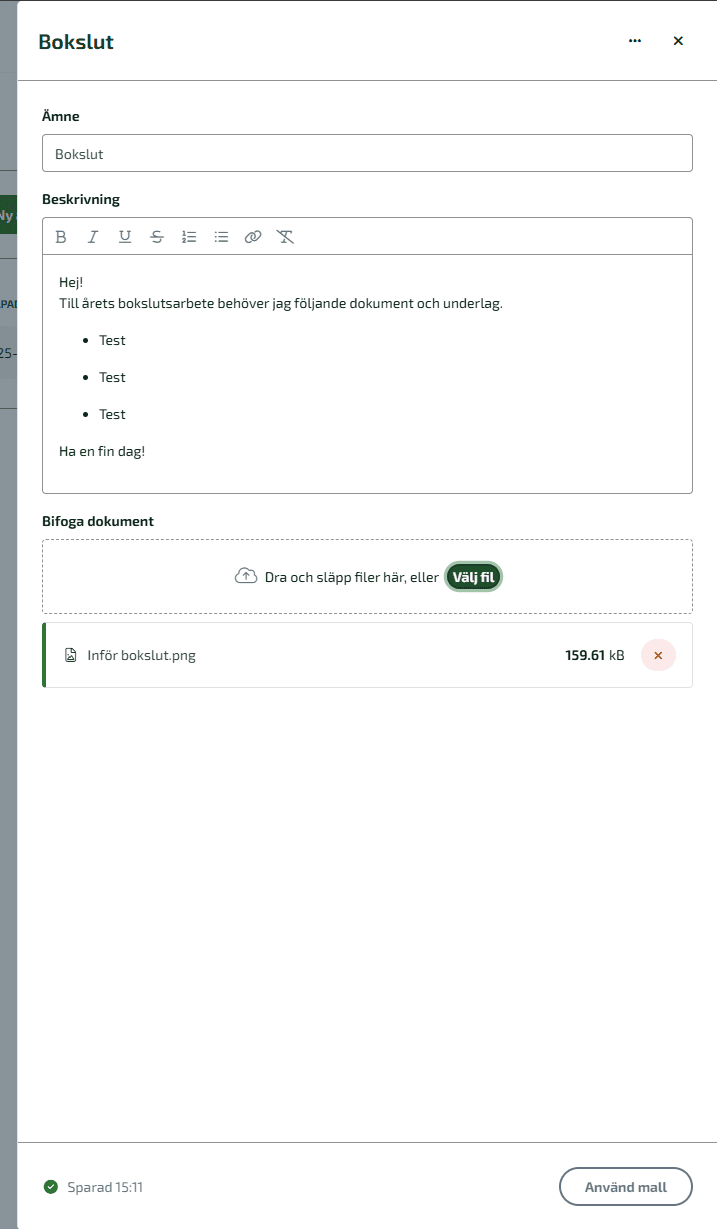Toggle strikethrough text formatting

pos(157,237)
